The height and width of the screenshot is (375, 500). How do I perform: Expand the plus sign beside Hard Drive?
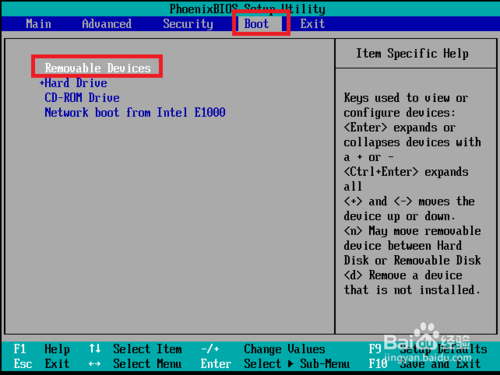42,83
